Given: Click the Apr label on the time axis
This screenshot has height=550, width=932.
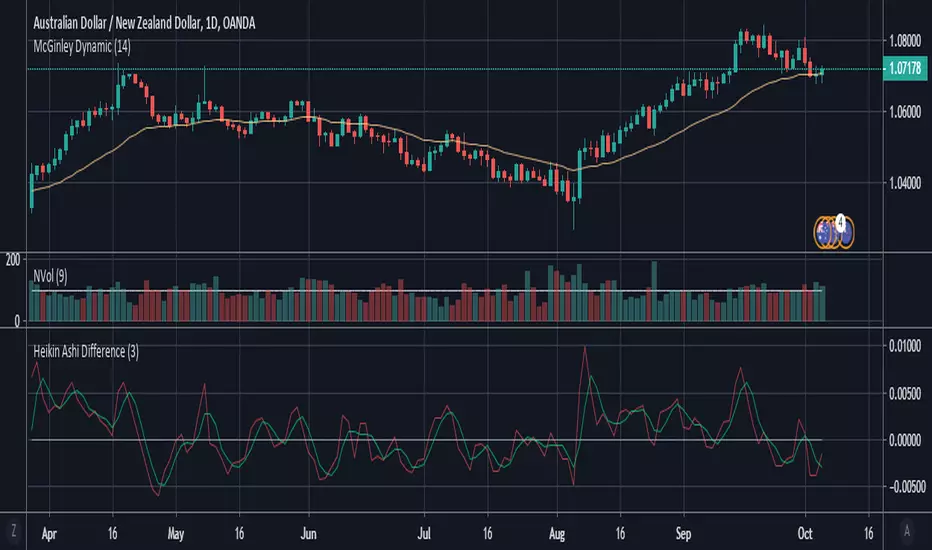Looking at the screenshot, I should pos(49,534).
